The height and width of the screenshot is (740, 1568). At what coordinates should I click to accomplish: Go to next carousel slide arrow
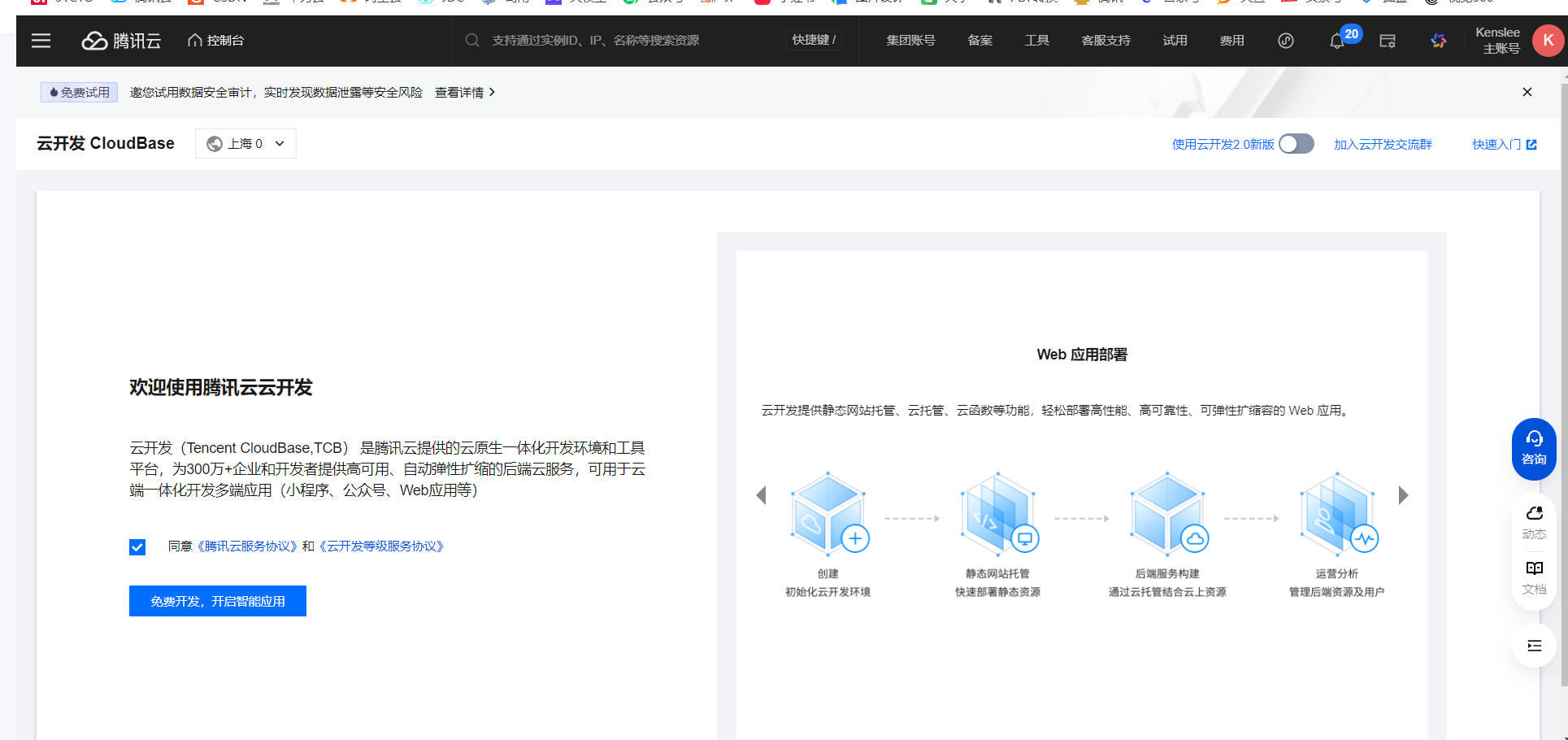pyautogui.click(x=1403, y=495)
